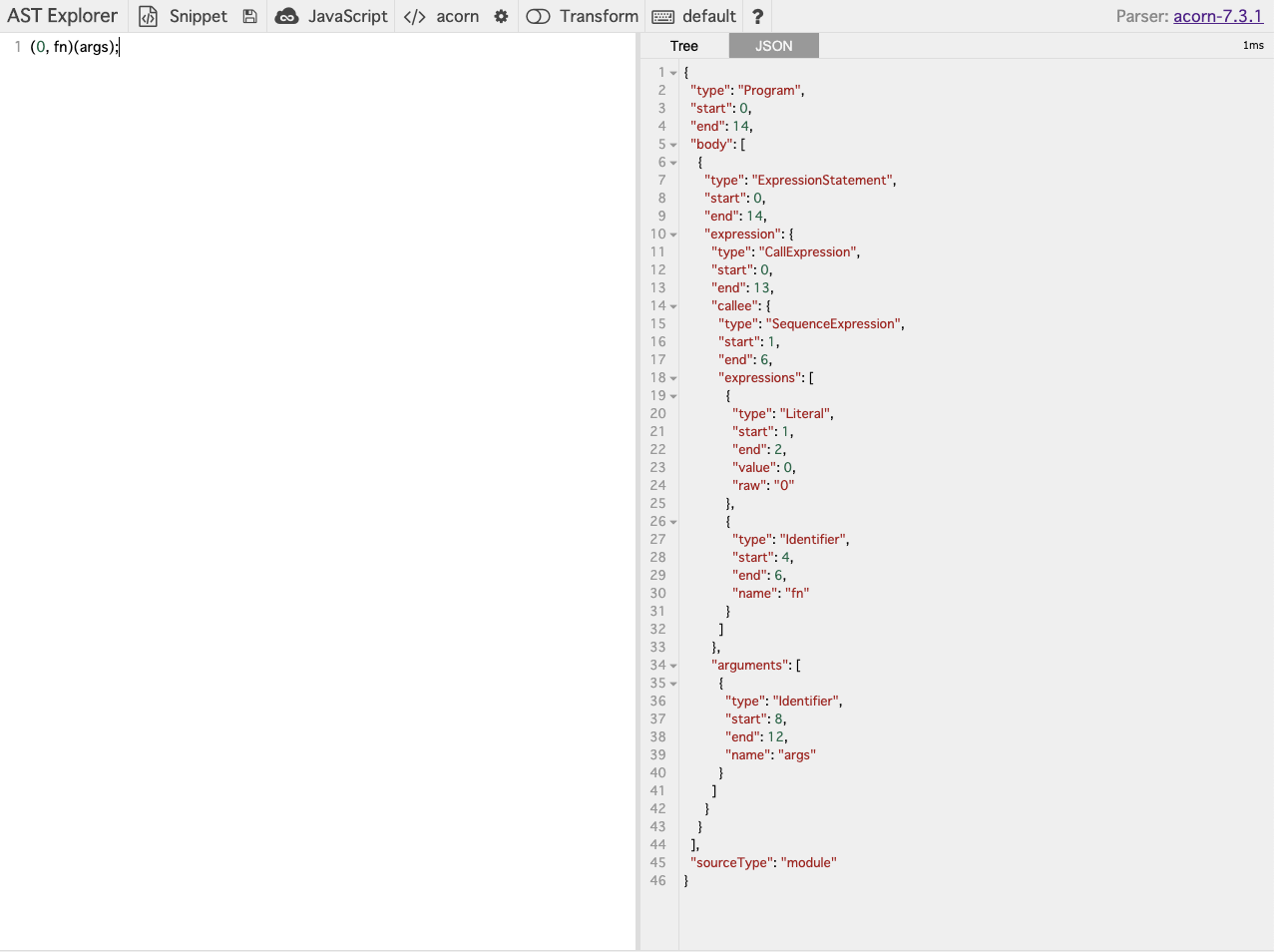This screenshot has height=952, width=1274.
Task: Click the save floppy disk icon
Action: coord(250,16)
